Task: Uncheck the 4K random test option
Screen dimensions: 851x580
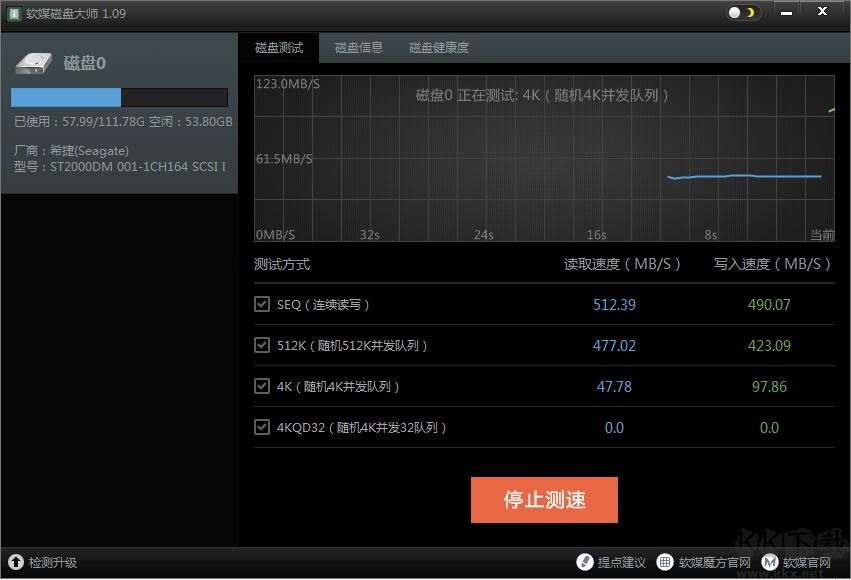Action: [262, 386]
